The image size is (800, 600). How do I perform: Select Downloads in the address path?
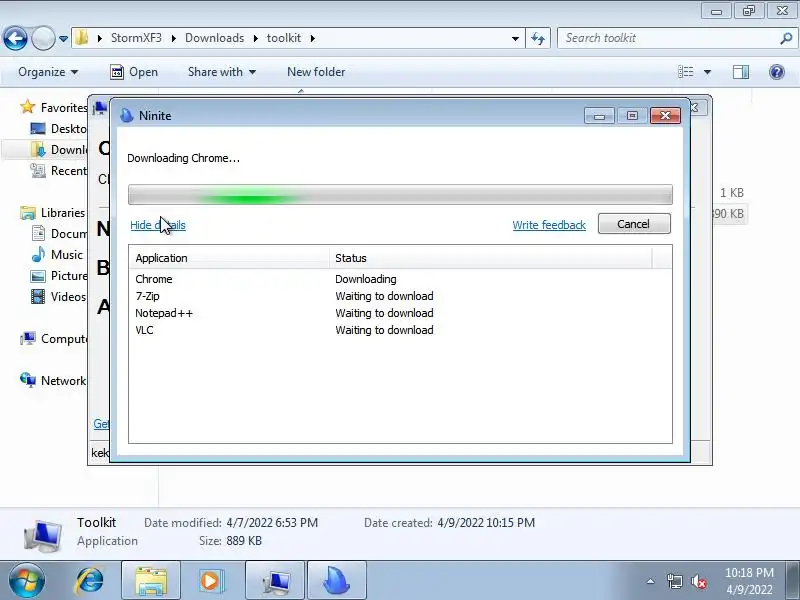tap(214, 38)
